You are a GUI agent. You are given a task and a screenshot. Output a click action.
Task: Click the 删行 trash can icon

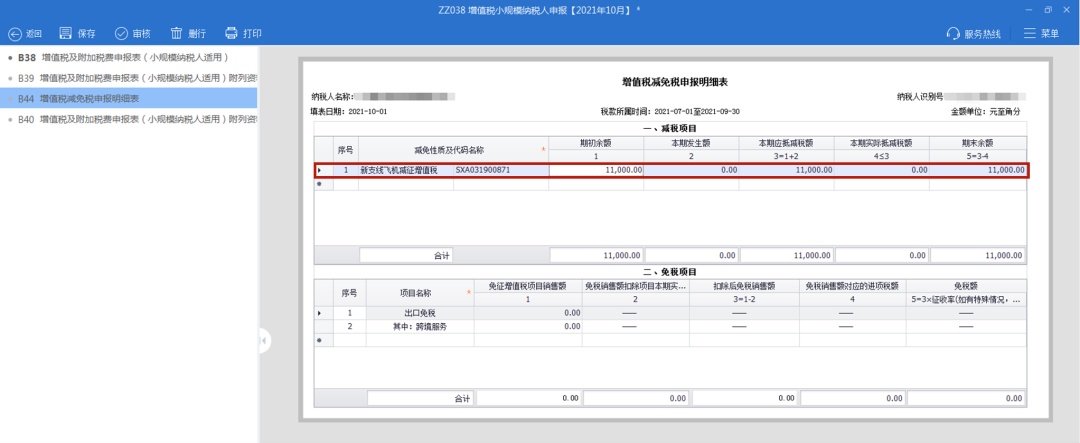tap(176, 33)
